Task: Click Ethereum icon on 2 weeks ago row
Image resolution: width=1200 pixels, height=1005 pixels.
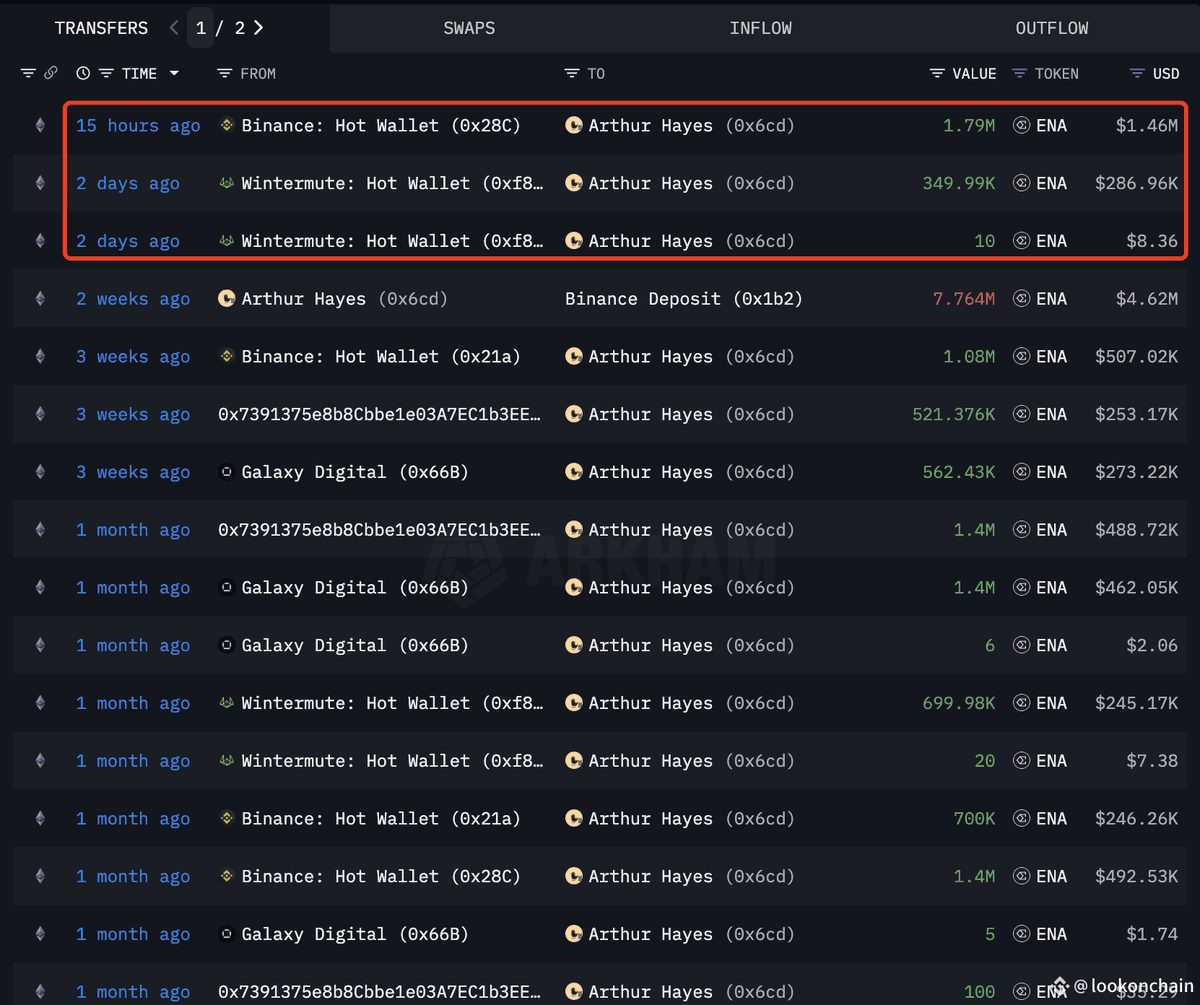Action: pyautogui.click(x=41, y=298)
